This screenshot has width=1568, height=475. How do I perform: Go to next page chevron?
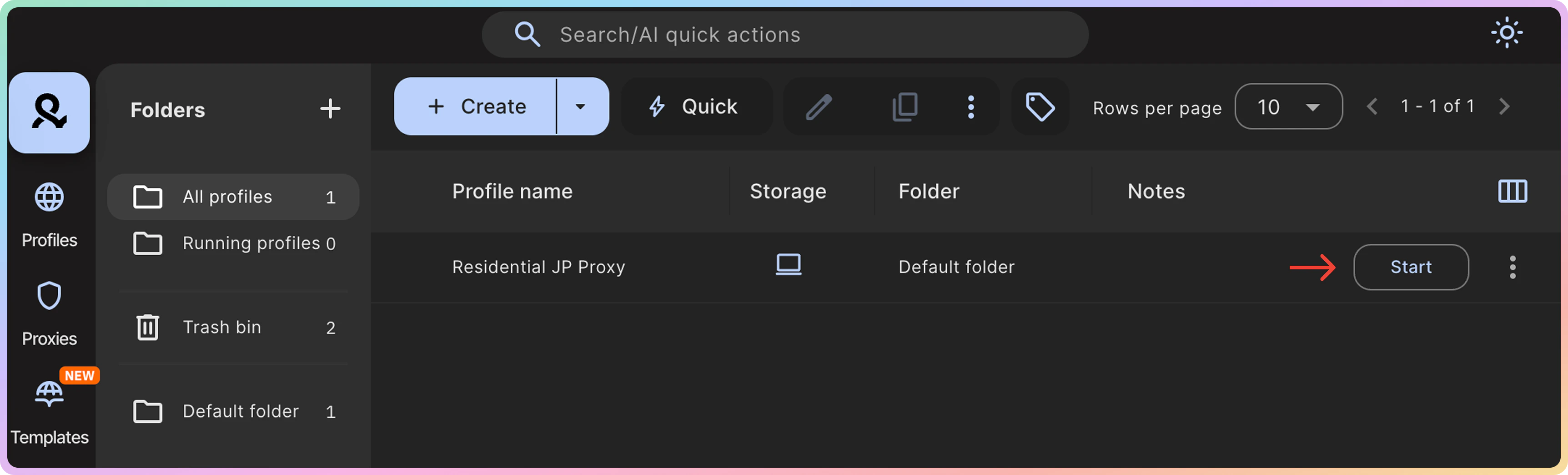(x=1504, y=106)
